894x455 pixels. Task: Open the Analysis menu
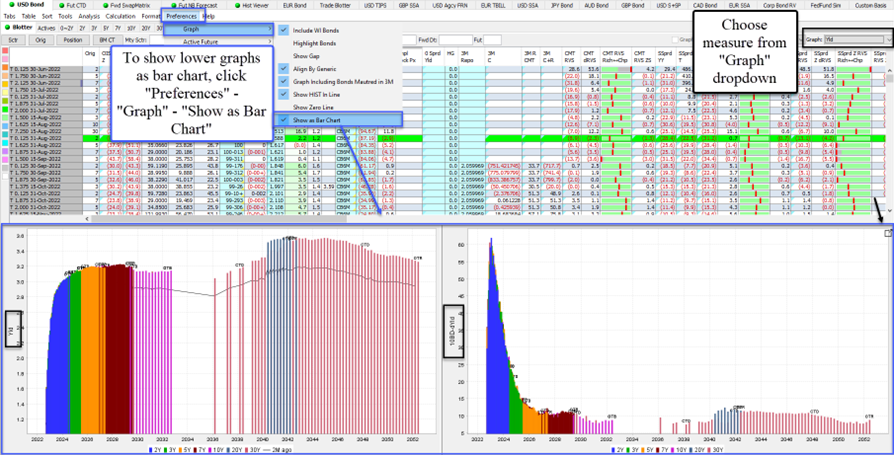pos(89,17)
